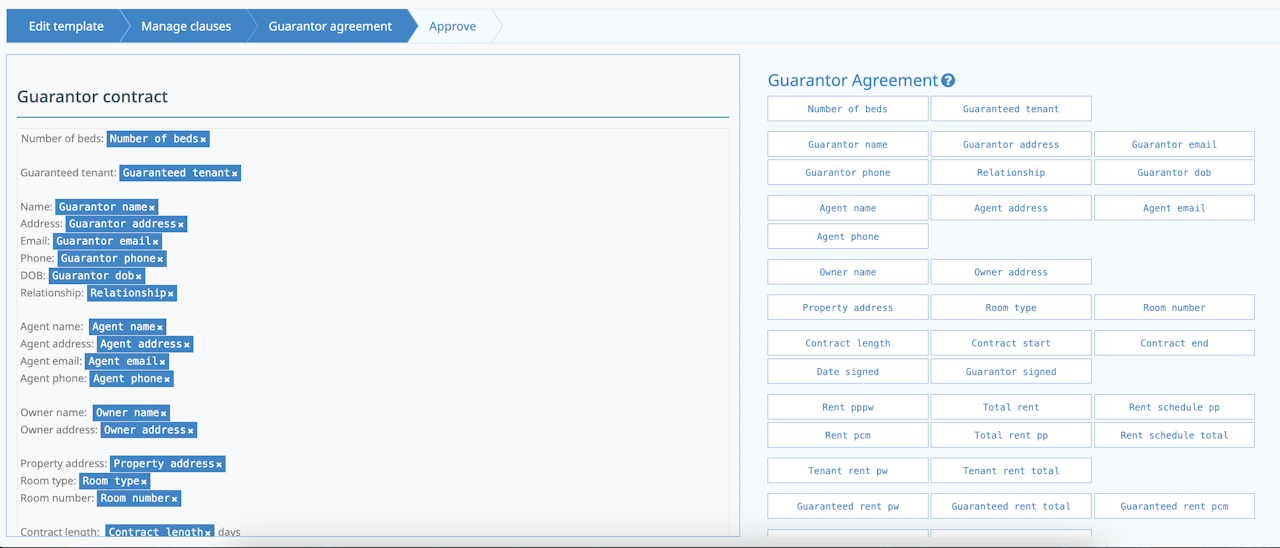Open the Guarantor Agreement help icon
The width and height of the screenshot is (1280, 548).
tap(948, 81)
